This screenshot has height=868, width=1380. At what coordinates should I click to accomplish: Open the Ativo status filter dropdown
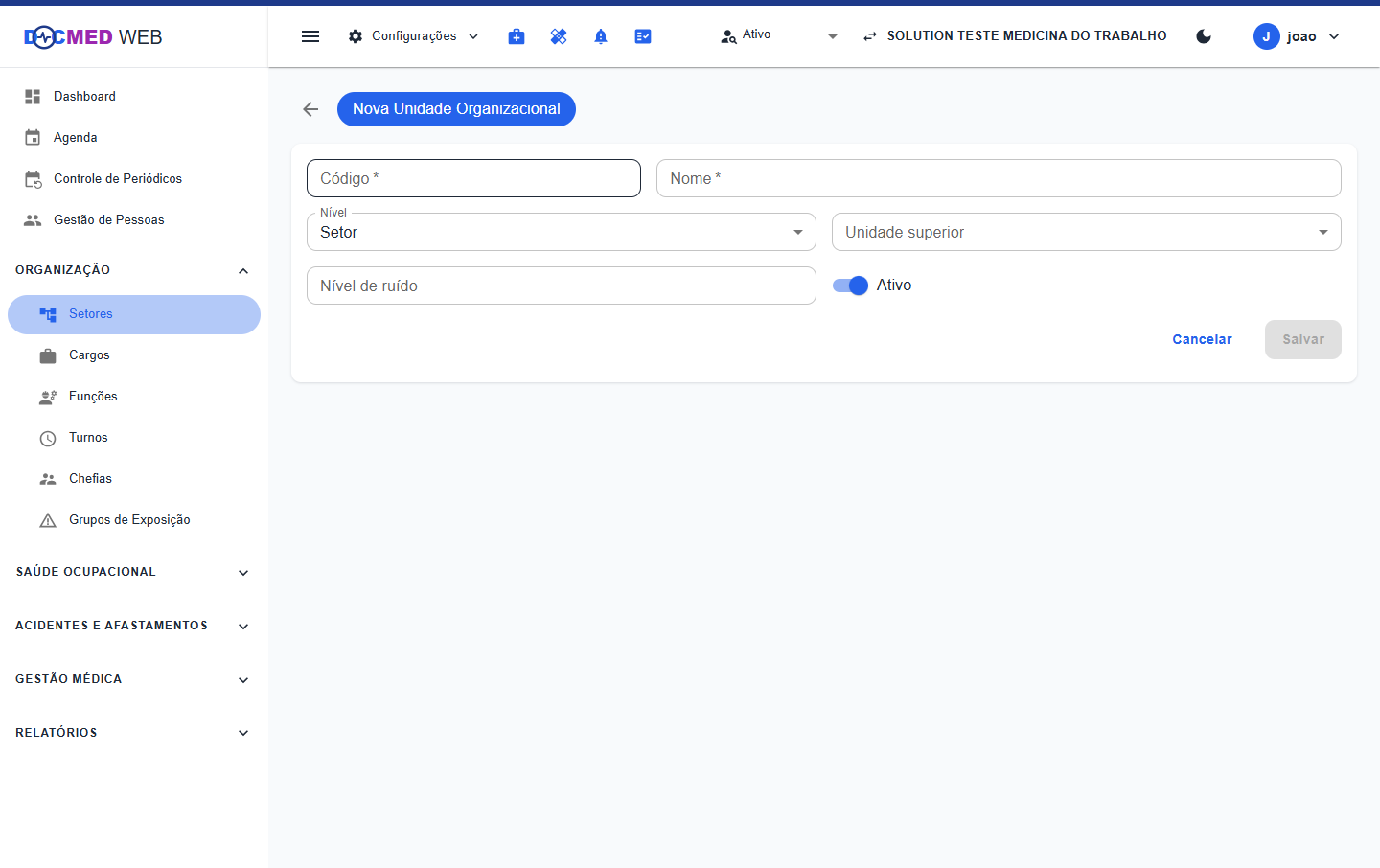[779, 36]
